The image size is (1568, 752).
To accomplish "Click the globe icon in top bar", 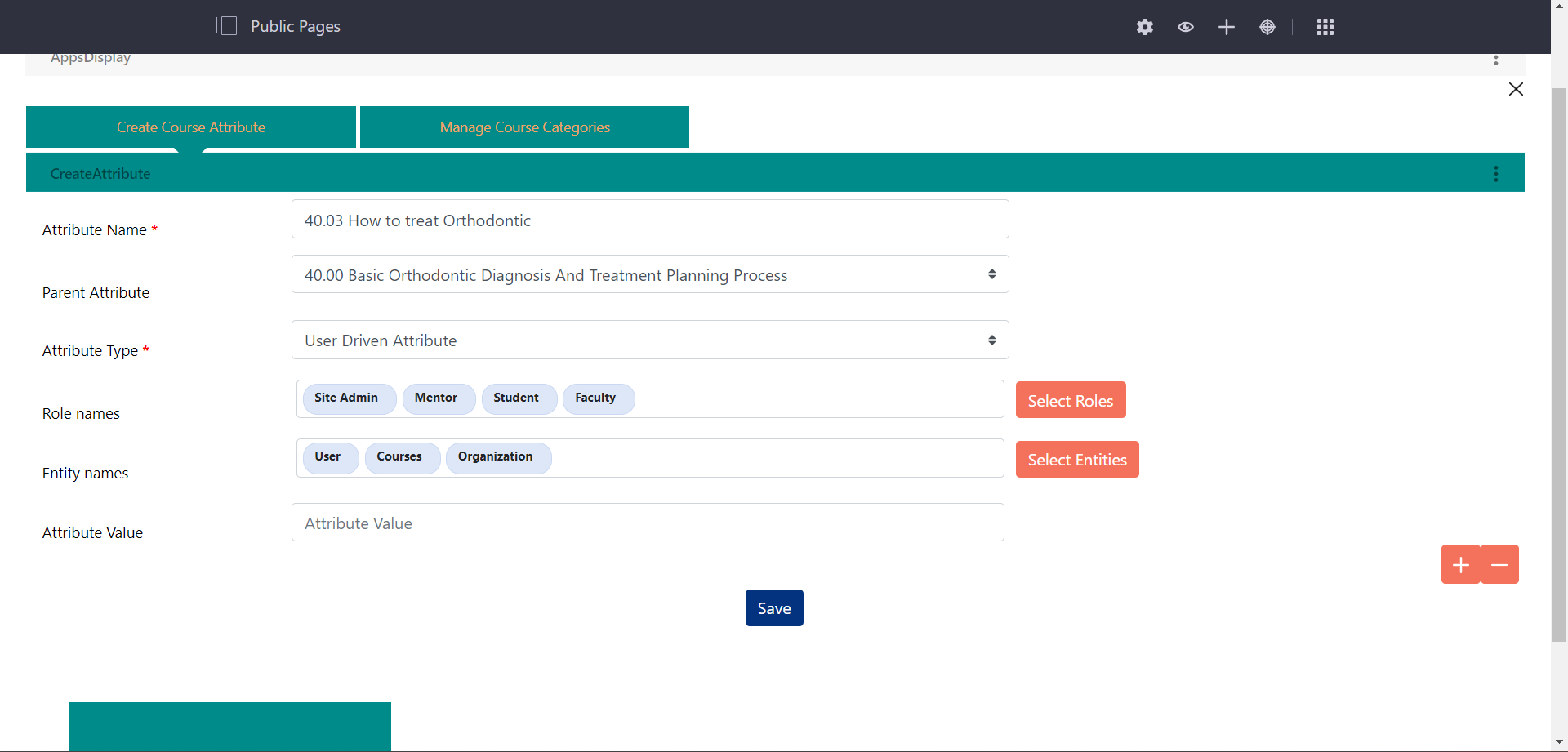I will tap(1267, 27).
